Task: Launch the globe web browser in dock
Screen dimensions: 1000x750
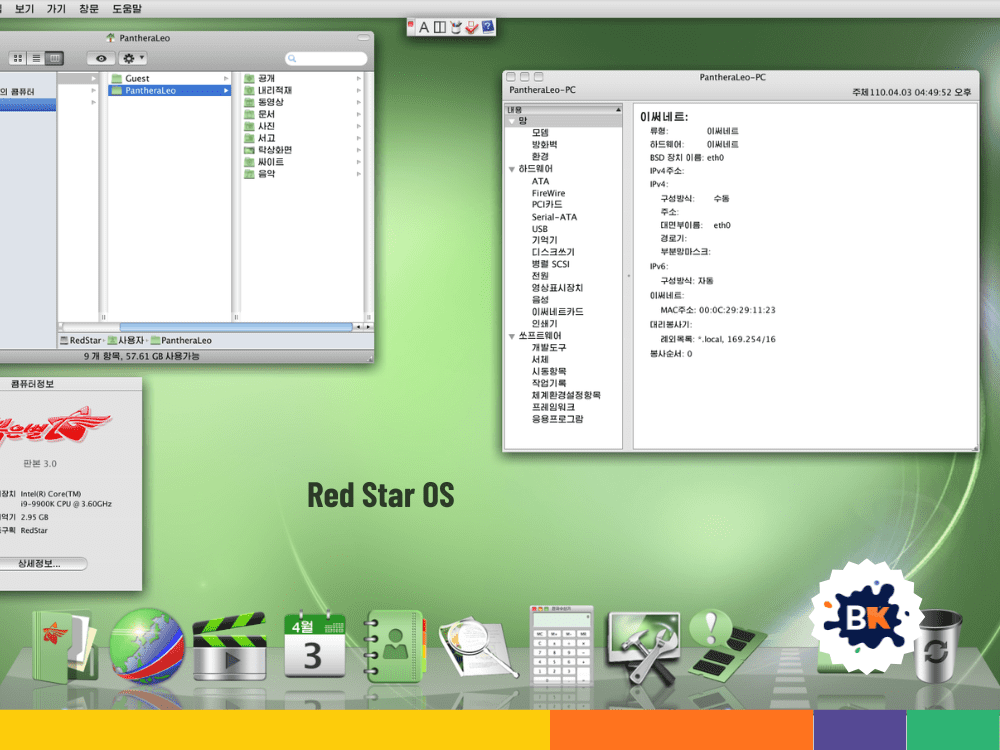Action: [x=146, y=646]
